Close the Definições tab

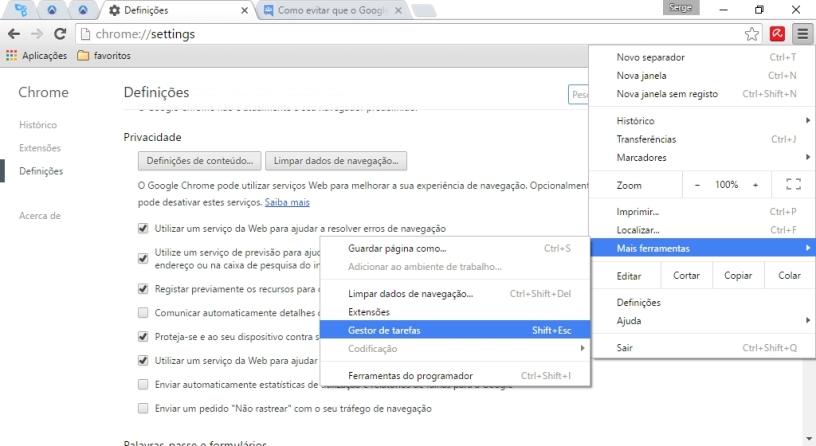244,10
